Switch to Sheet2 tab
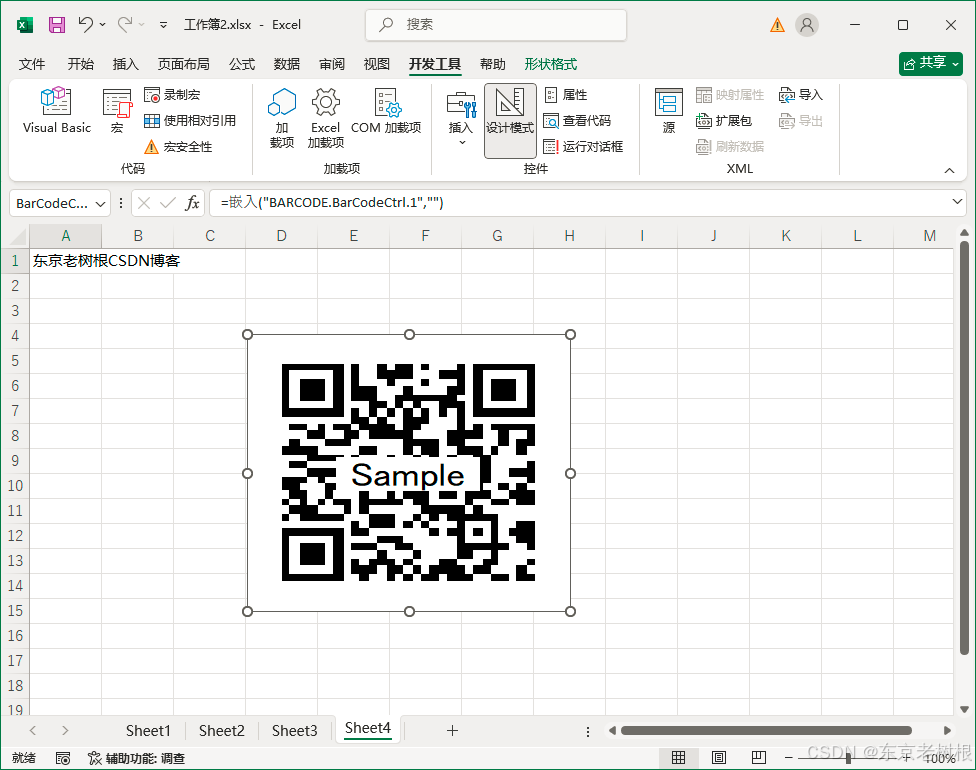This screenshot has width=976, height=770. click(222, 731)
